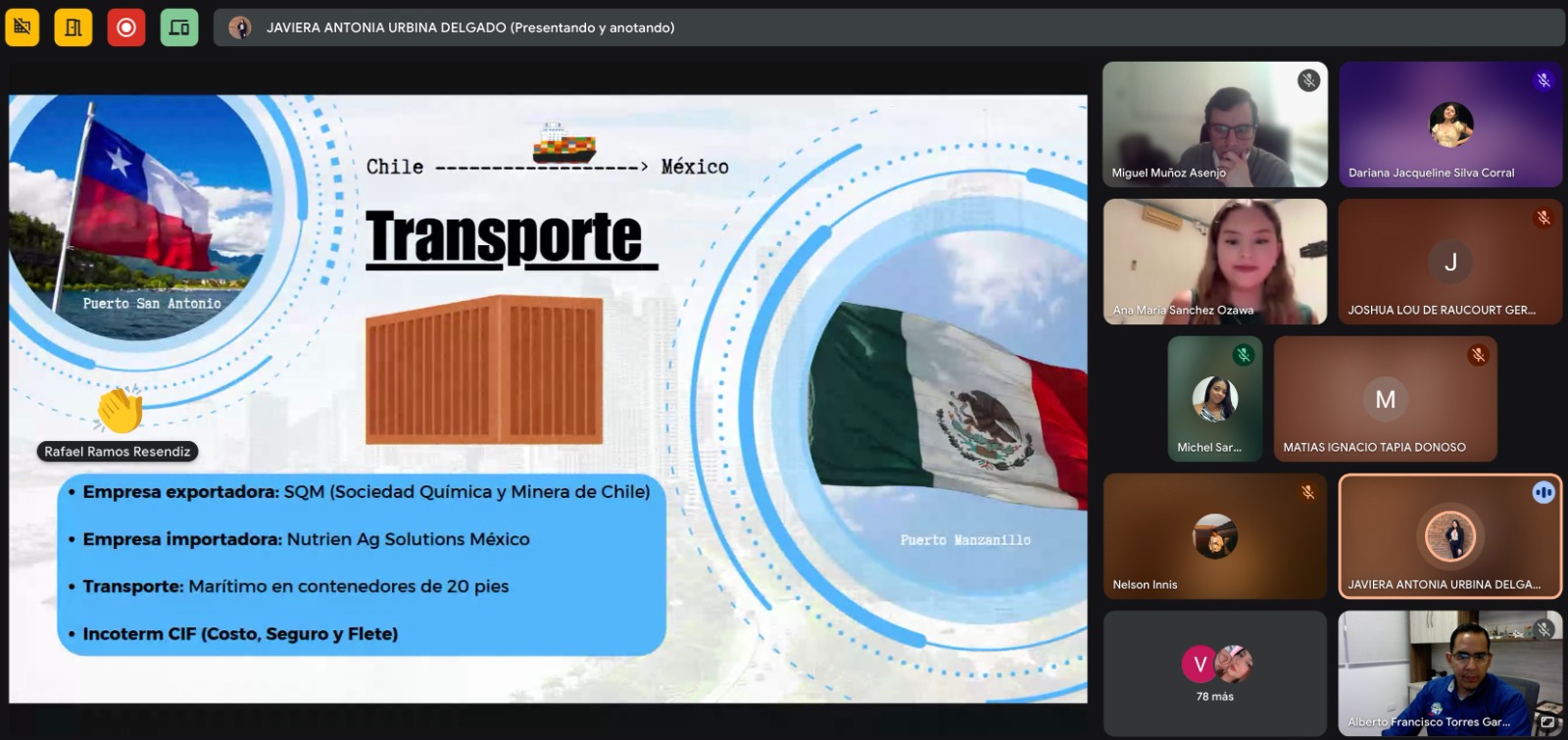Click the red record button icon
Image resolution: width=1568 pixels, height=740 pixels.
coord(126,27)
